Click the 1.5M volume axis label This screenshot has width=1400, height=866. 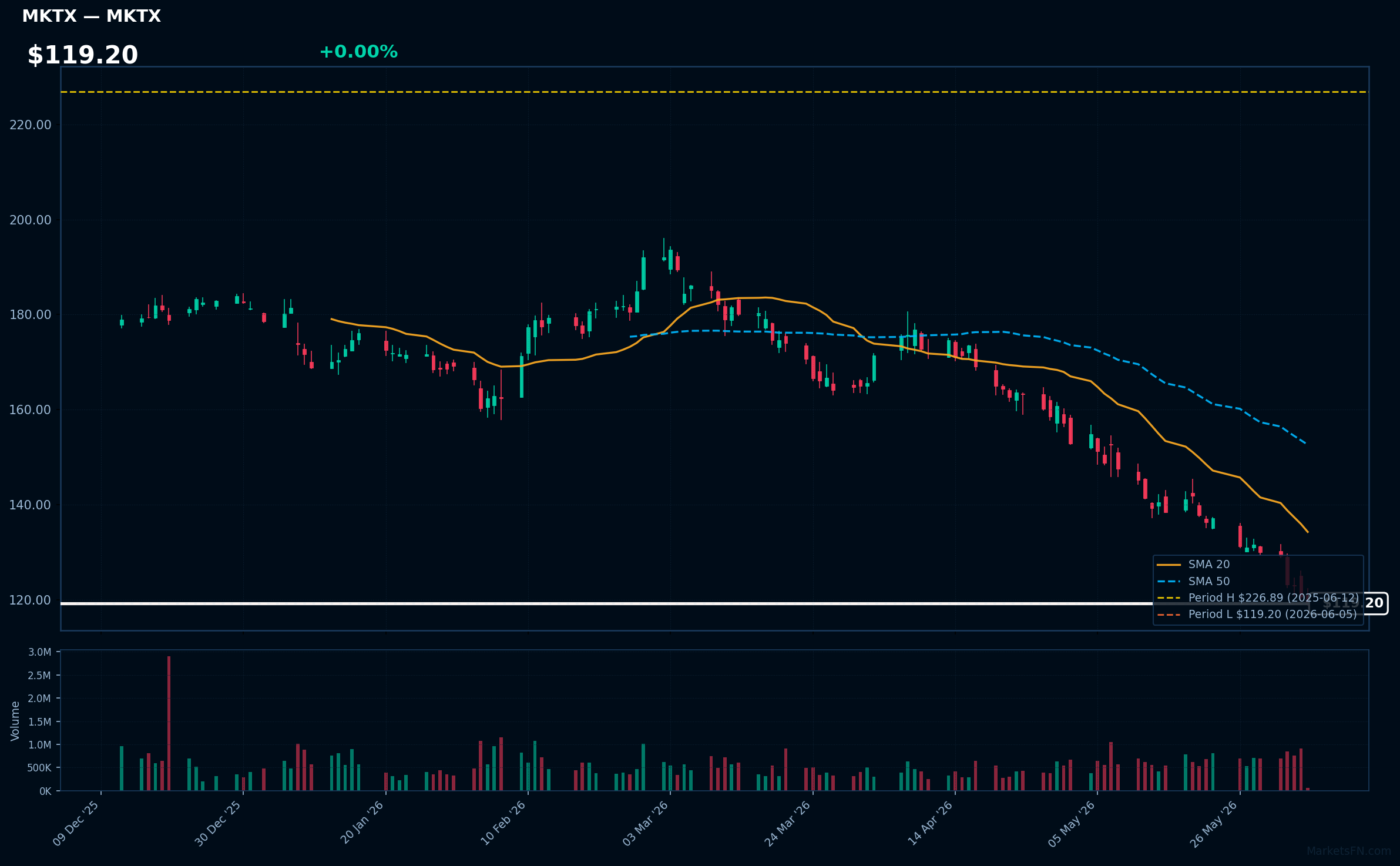tap(40, 721)
